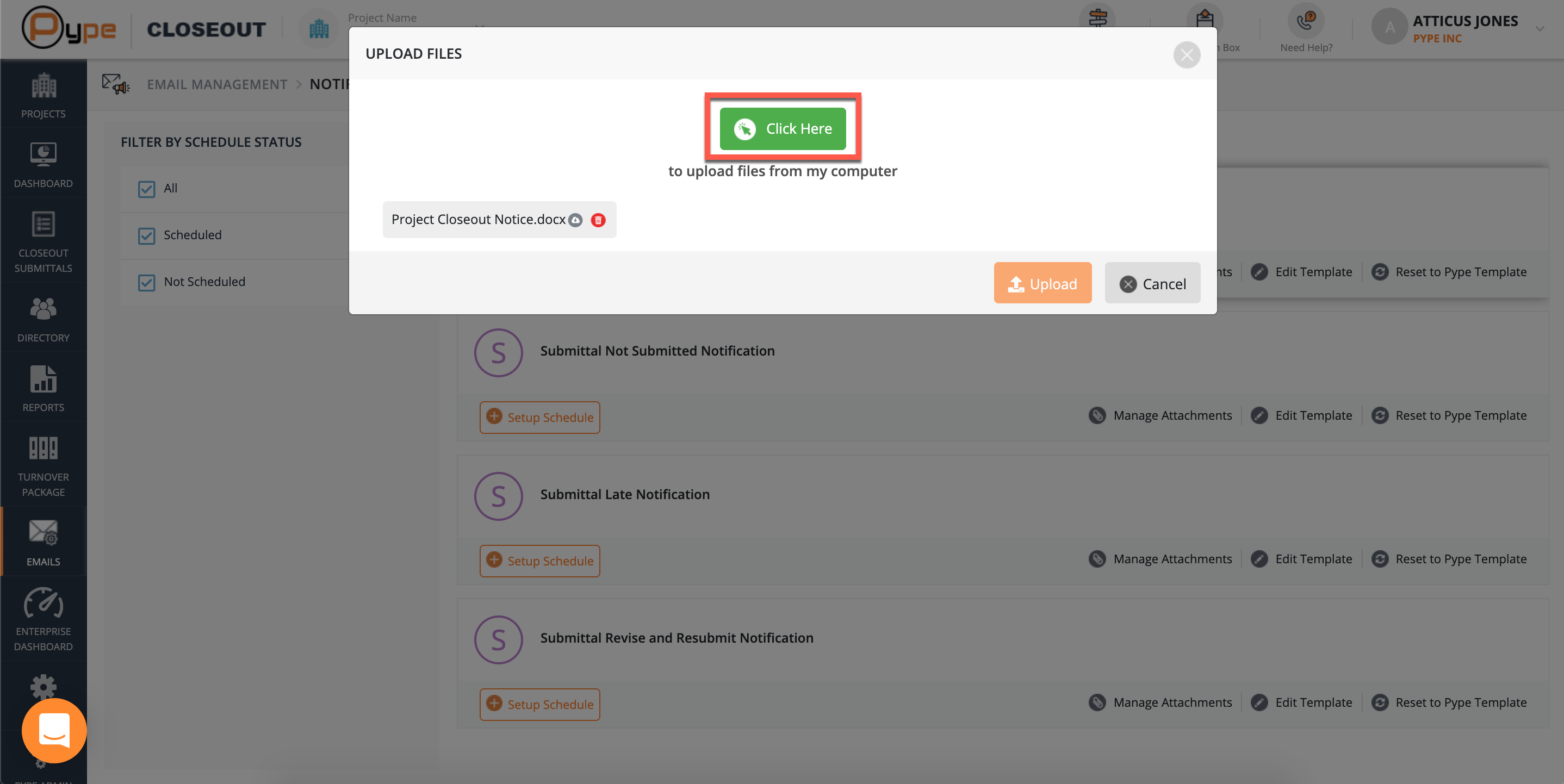
Task: Toggle the Not Scheduled checkbox
Action: coord(146,282)
